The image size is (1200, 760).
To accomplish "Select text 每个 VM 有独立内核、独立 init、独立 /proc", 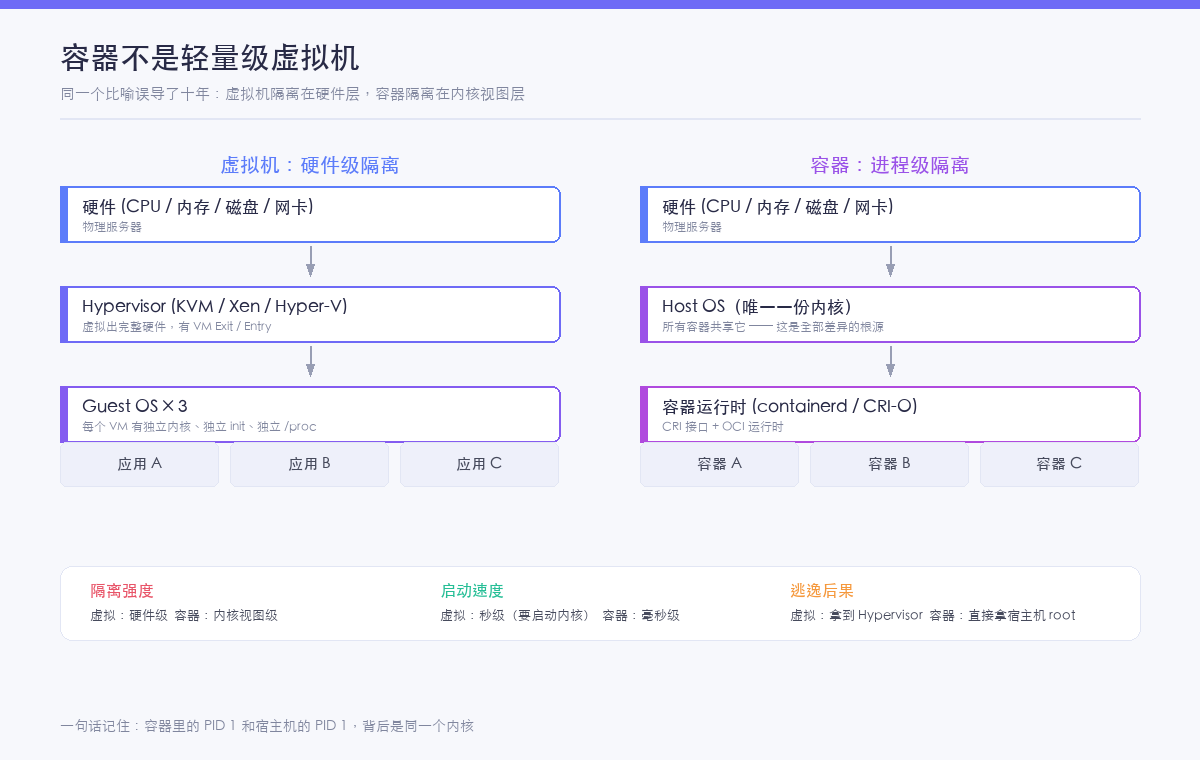I will pyautogui.click(x=199, y=427).
